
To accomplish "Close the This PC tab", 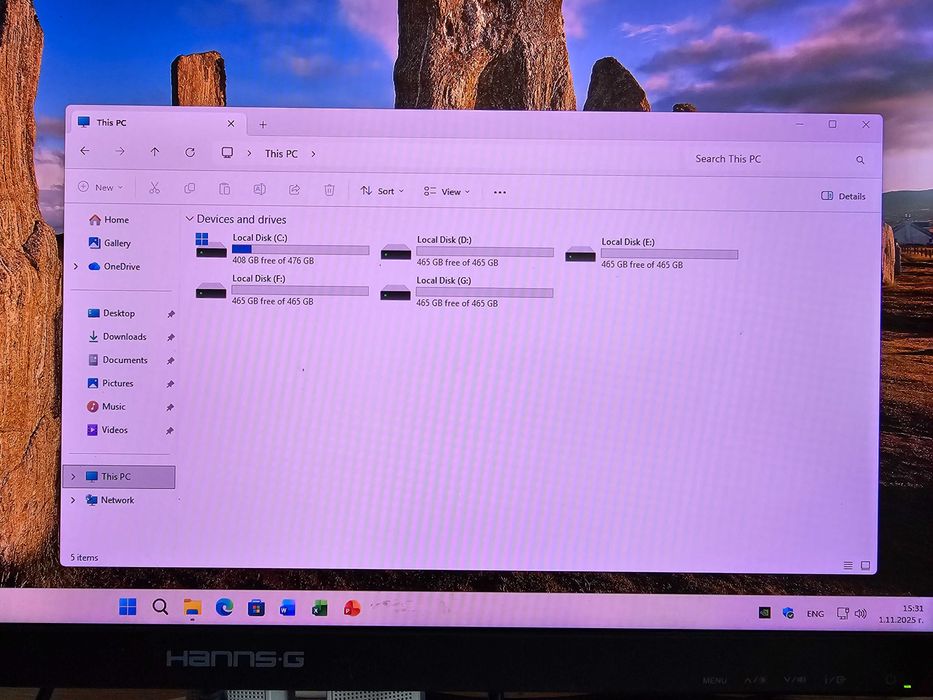I will coord(231,123).
